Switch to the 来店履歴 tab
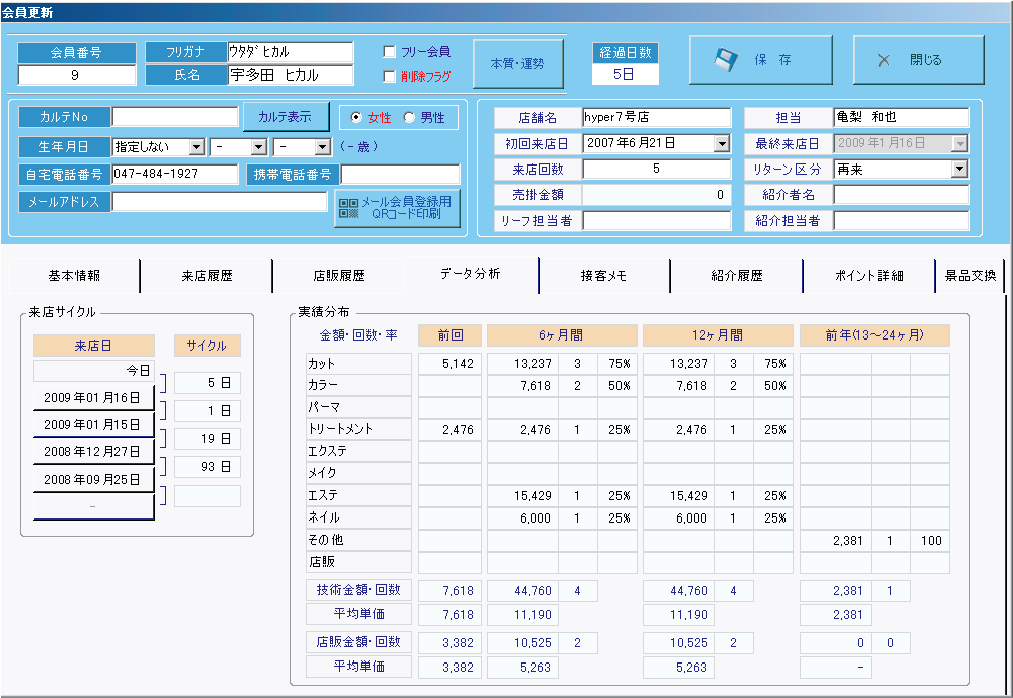The width and height of the screenshot is (1013, 698). [x=206, y=276]
